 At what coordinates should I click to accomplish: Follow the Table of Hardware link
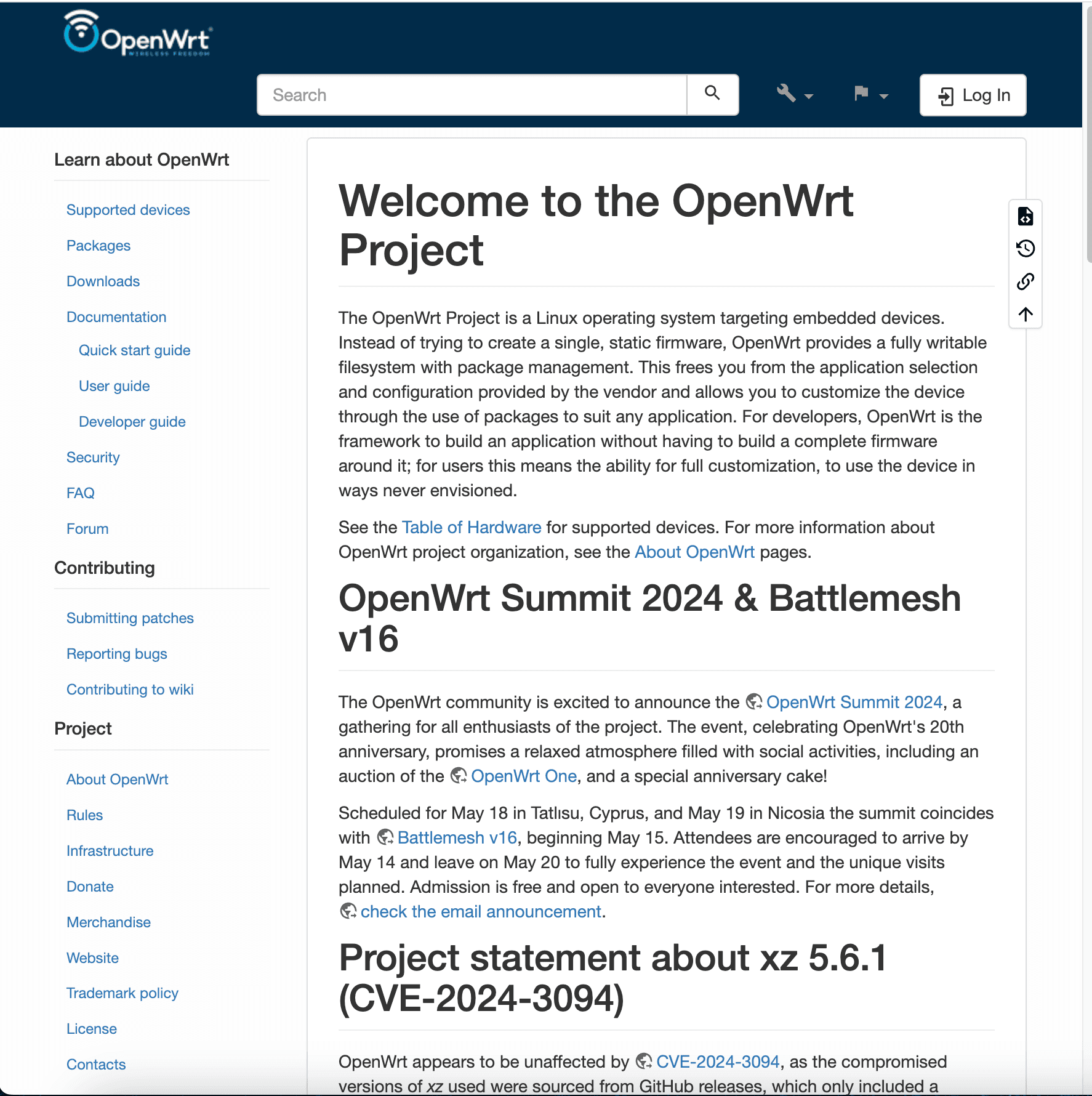[472, 527]
